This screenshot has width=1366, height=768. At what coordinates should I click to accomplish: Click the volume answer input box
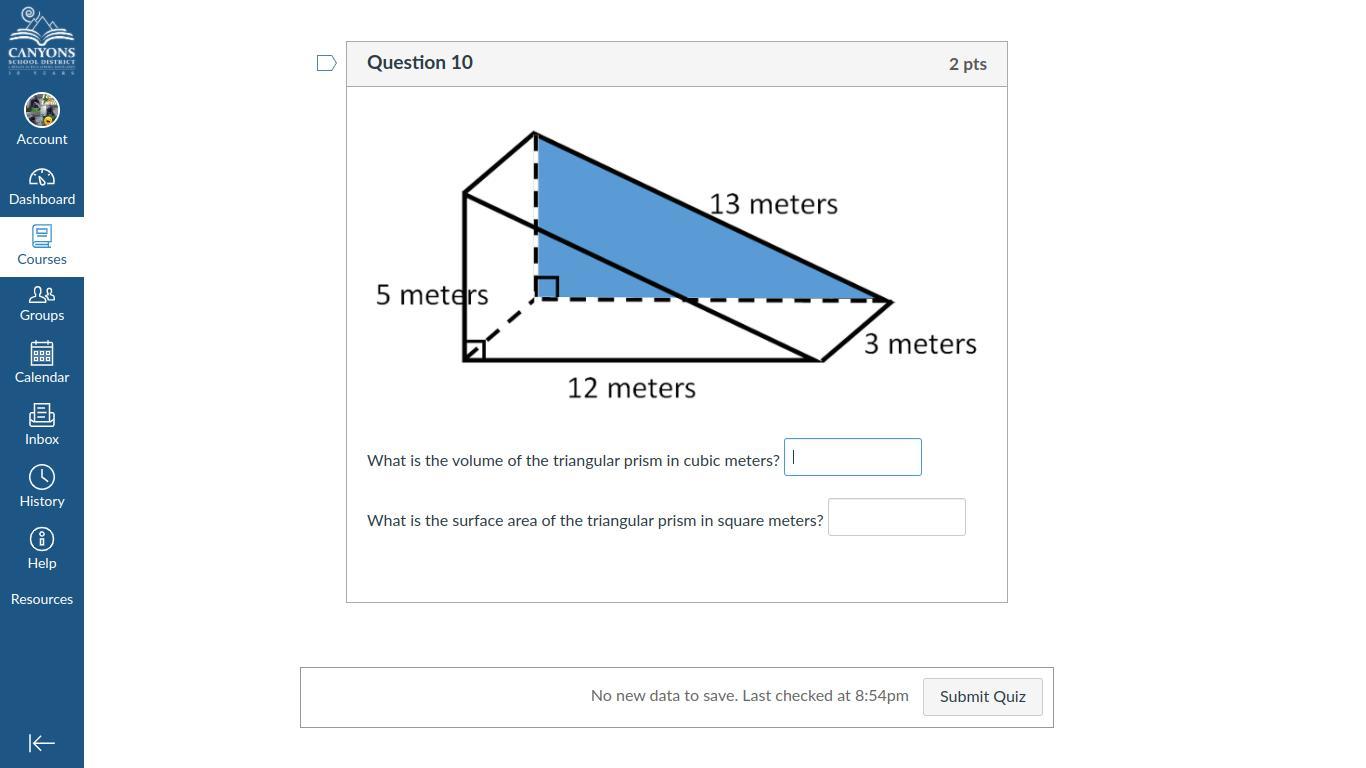point(853,457)
